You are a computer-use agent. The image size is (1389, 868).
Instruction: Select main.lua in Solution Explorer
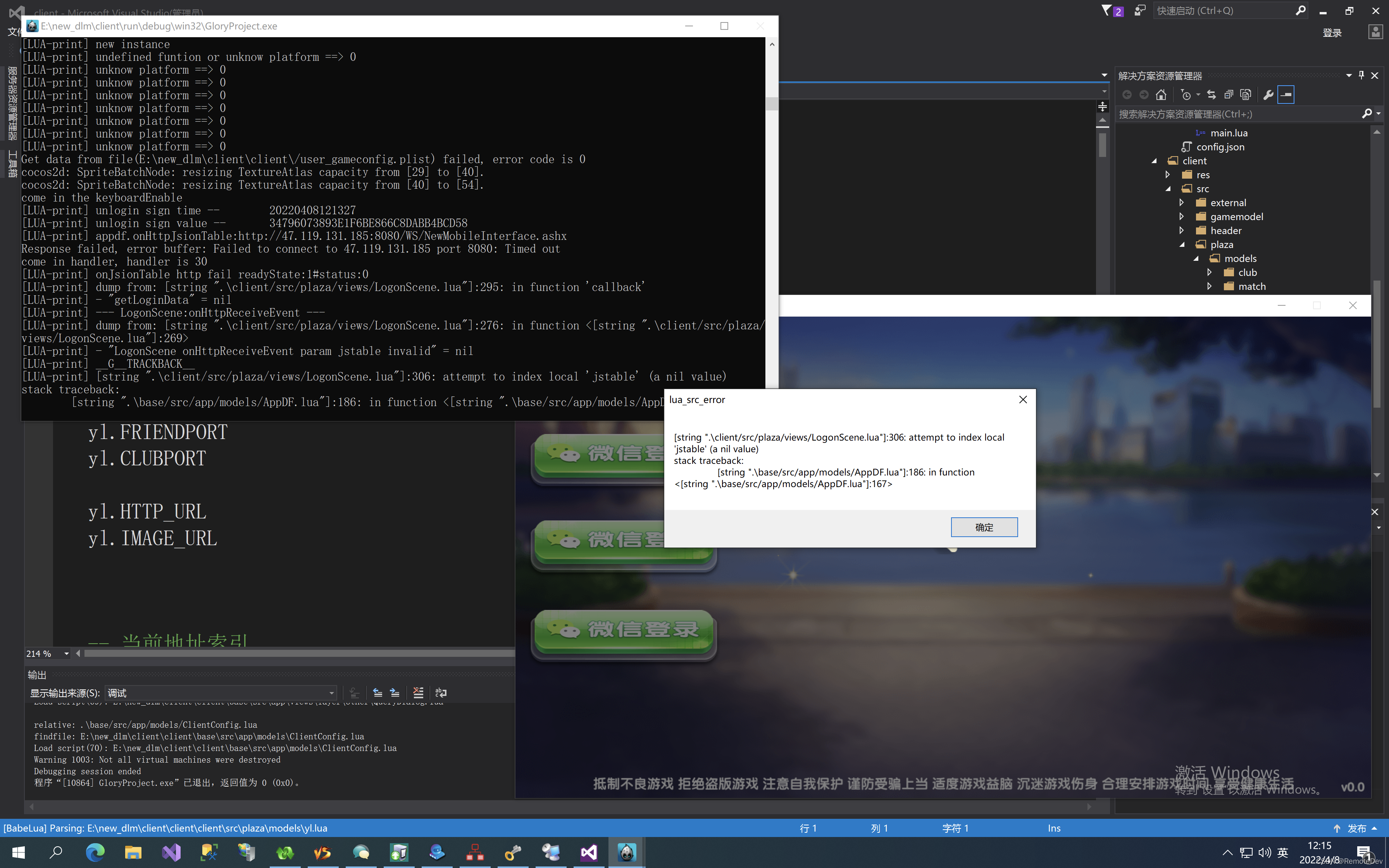pos(1228,133)
